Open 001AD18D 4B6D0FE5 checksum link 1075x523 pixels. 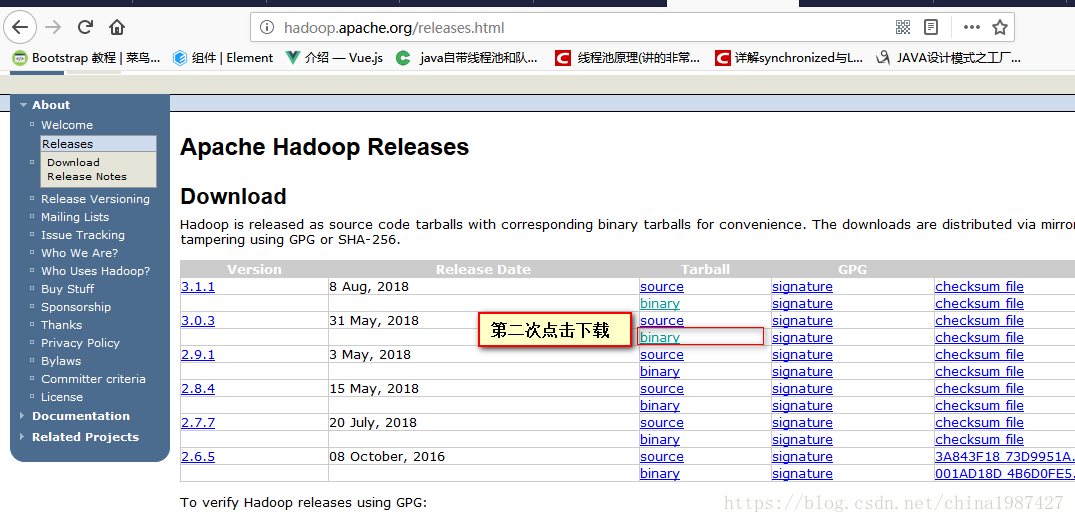tap(1005, 474)
